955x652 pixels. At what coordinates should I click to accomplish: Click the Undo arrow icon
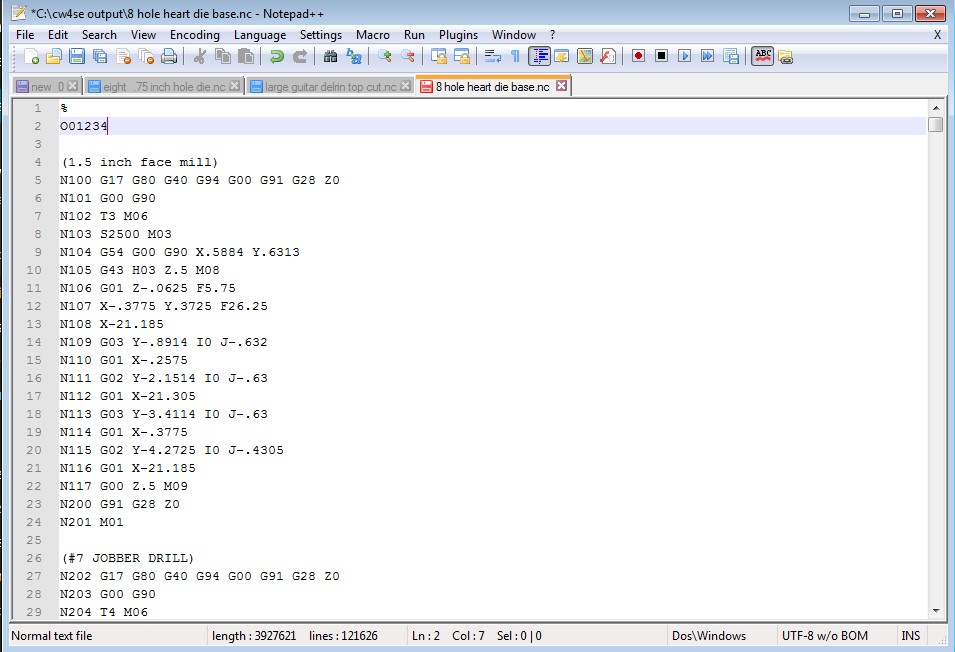coord(277,57)
